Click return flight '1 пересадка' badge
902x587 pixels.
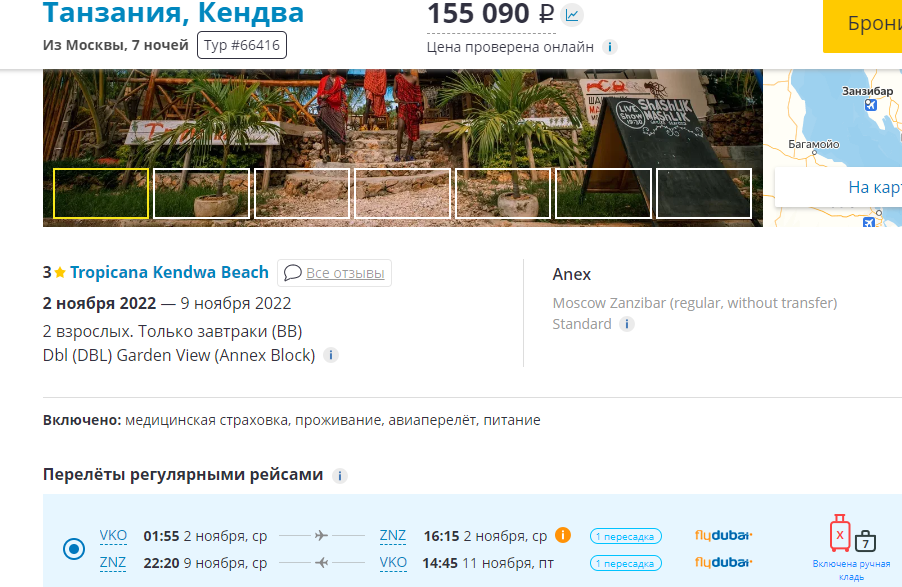pos(625,563)
